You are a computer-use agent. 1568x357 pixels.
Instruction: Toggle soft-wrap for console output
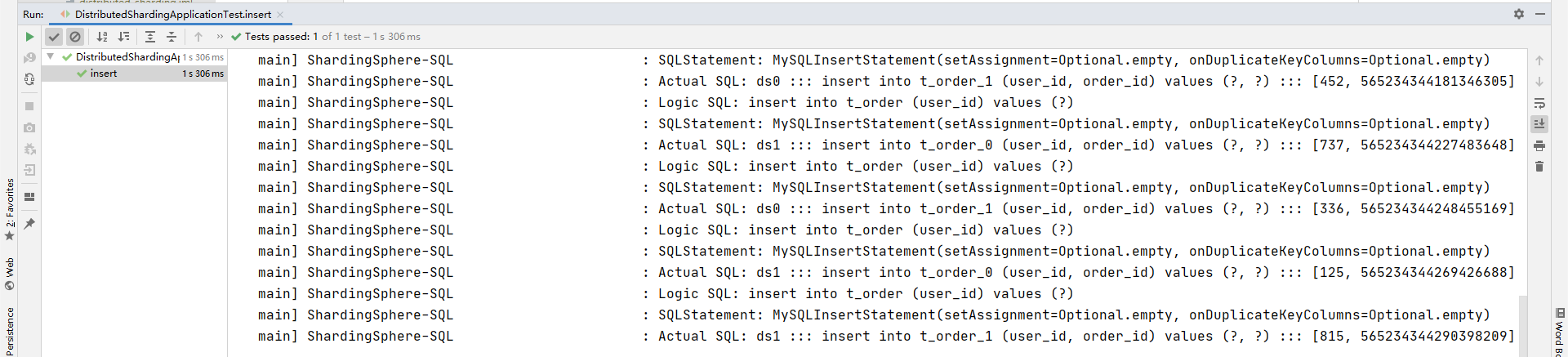1539,103
